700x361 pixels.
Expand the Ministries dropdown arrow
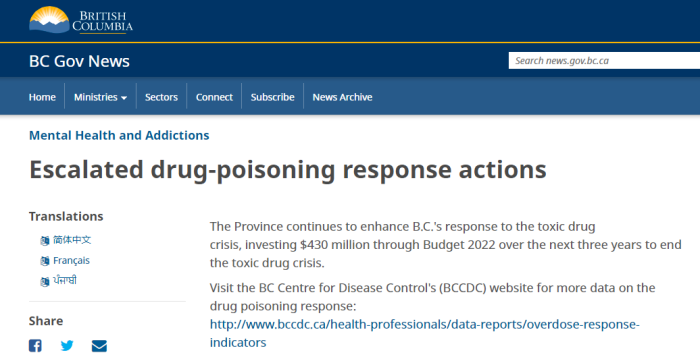pyautogui.click(x=124, y=98)
